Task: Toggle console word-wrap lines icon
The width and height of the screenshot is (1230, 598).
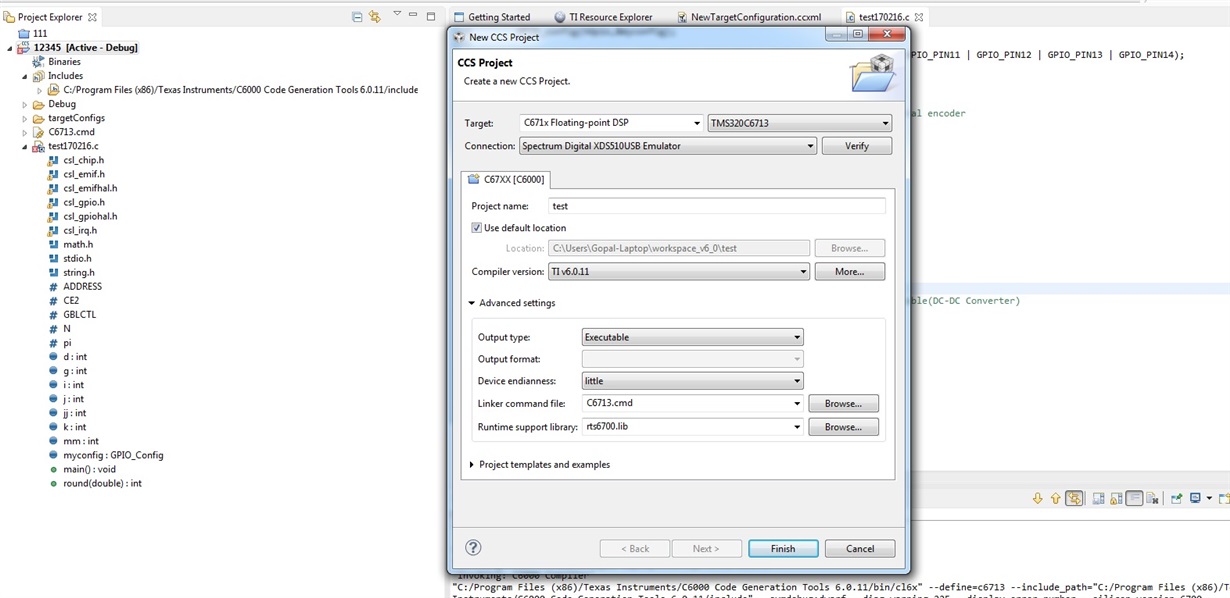Action: (x=1135, y=498)
